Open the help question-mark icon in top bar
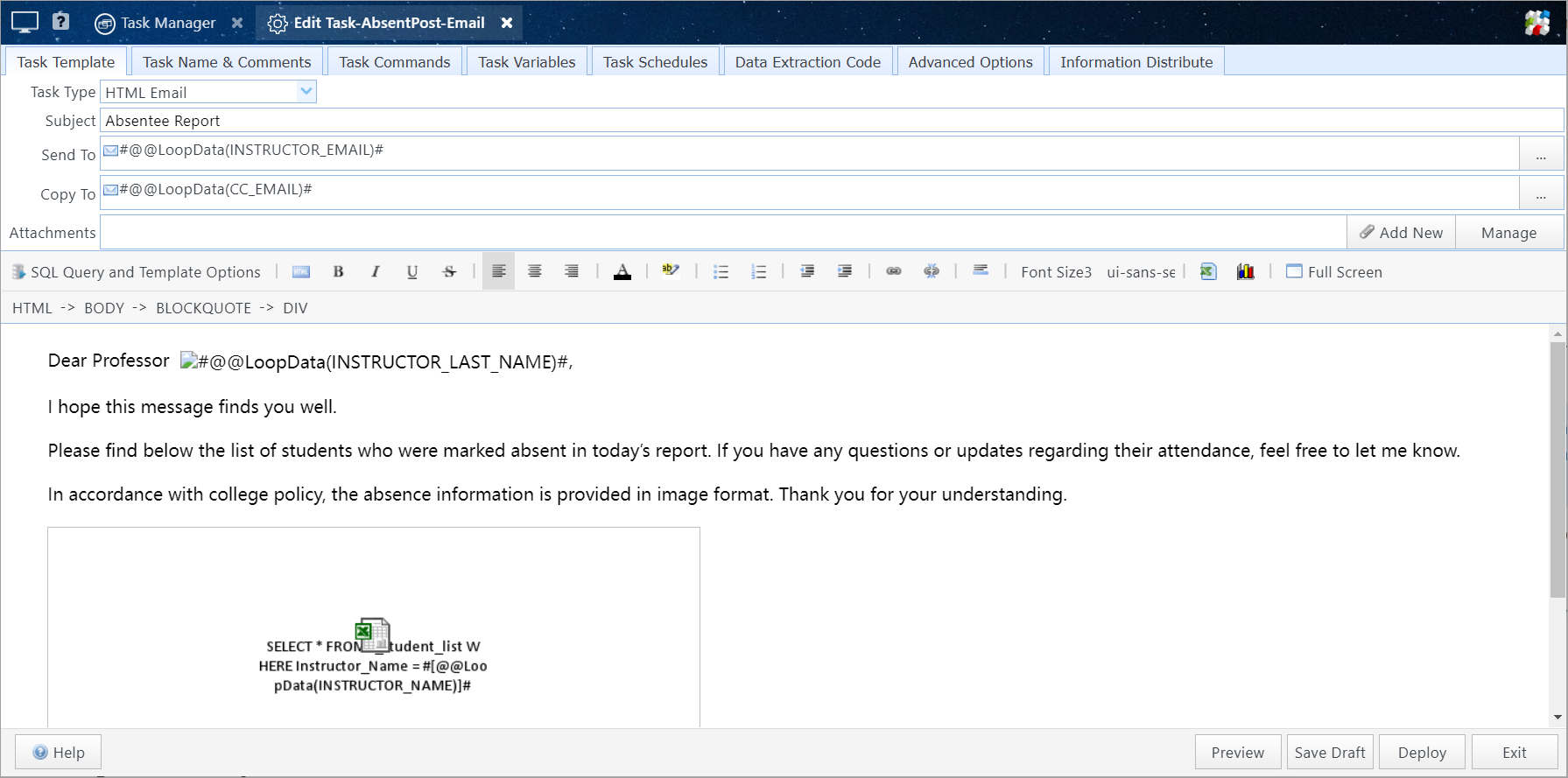 click(x=60, y=21)
